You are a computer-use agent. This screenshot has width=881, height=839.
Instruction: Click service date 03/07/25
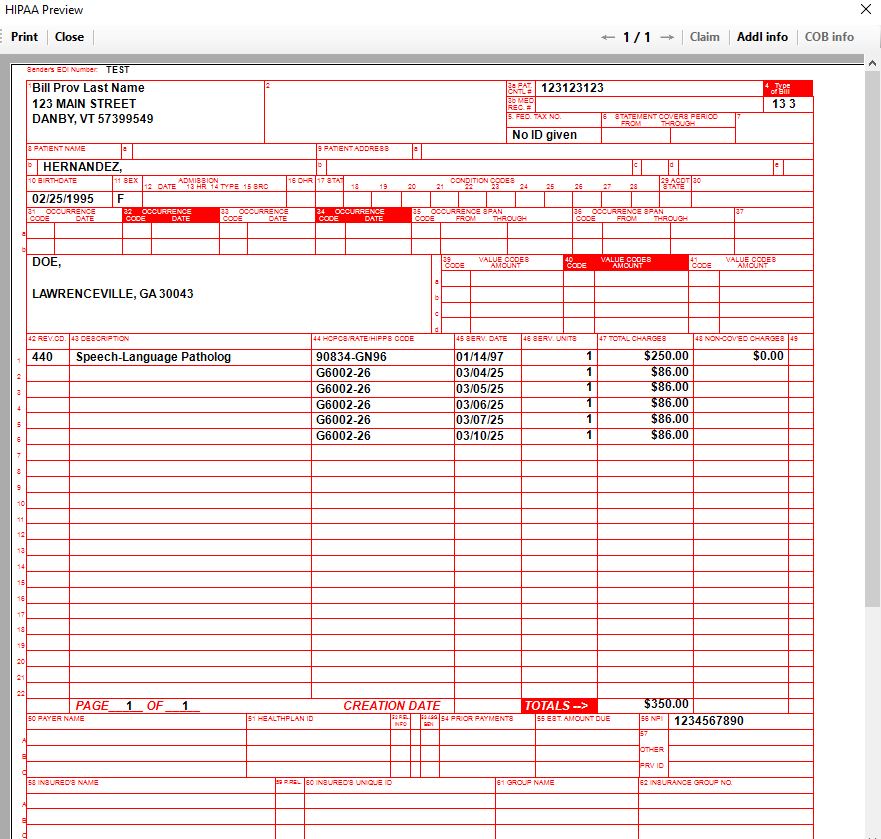click(x=480, y=420)
